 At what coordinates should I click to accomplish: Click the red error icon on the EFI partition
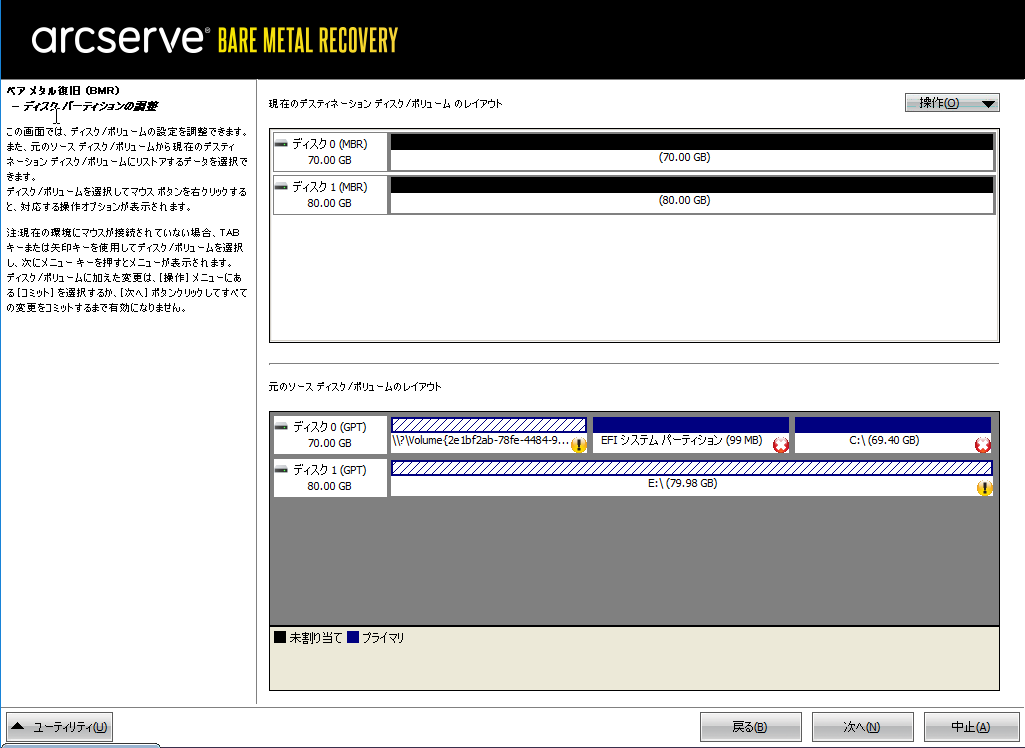point(781,445)
